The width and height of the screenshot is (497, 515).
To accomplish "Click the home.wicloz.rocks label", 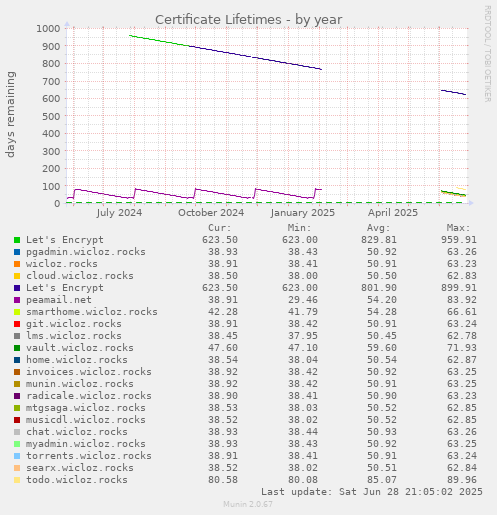I will click(x=77, y=360).
